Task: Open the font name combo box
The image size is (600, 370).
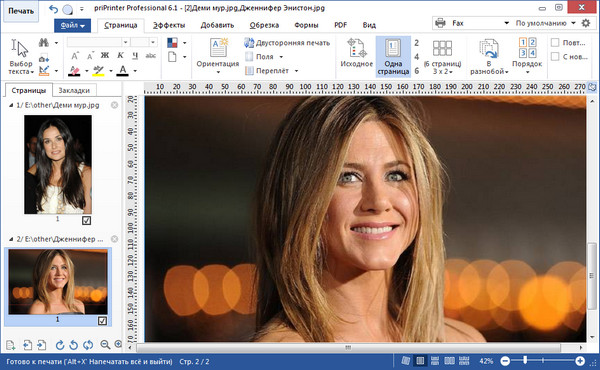Action: (x=98, y=42)
